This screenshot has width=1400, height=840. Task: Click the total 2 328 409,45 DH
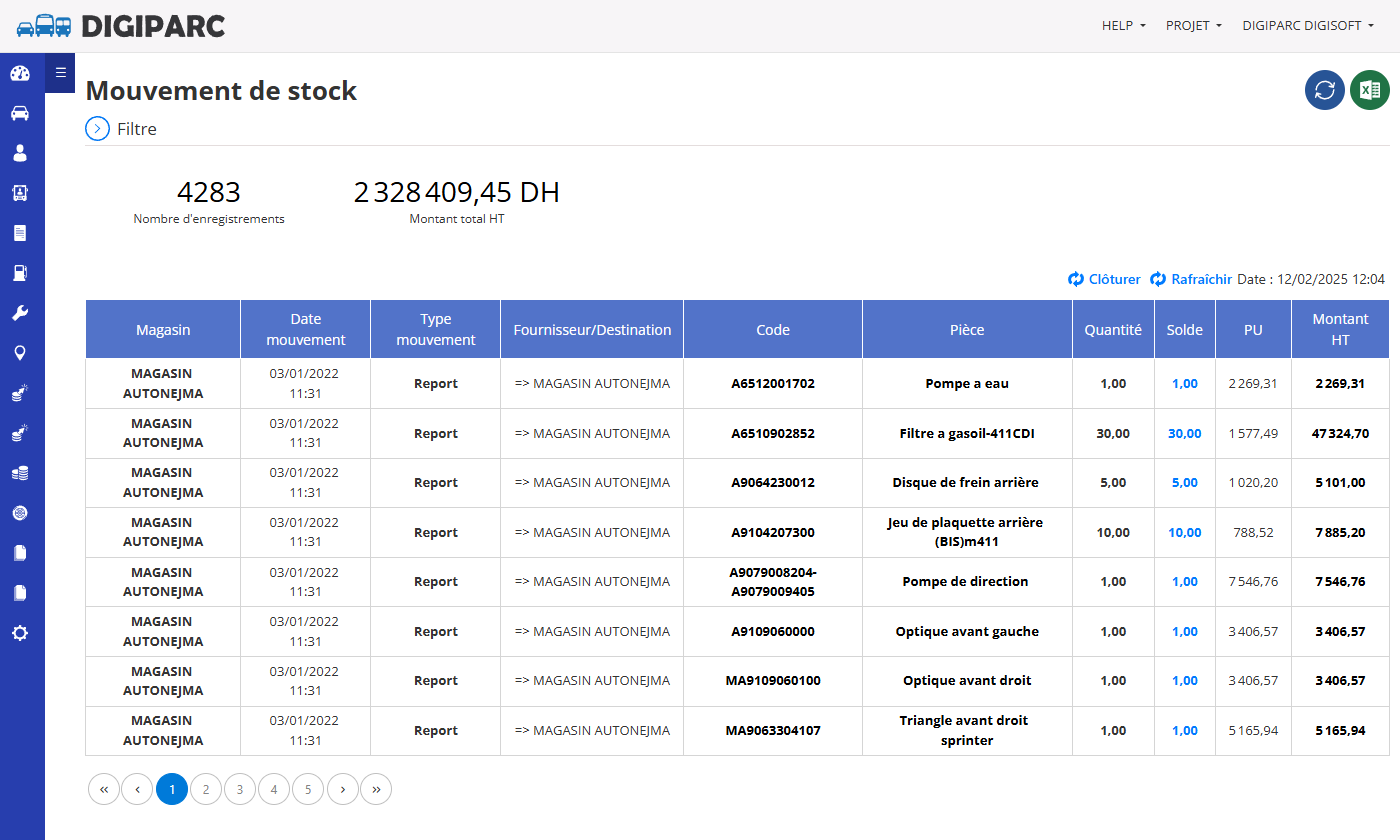(x=457, y=192)
